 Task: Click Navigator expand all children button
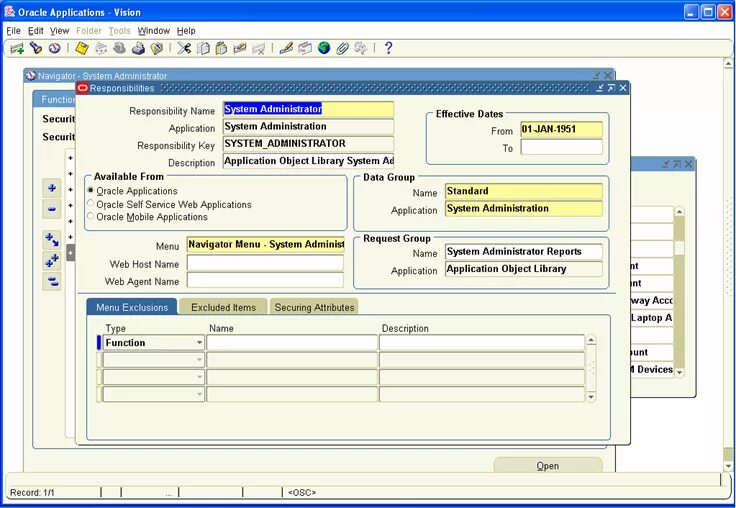52,240
